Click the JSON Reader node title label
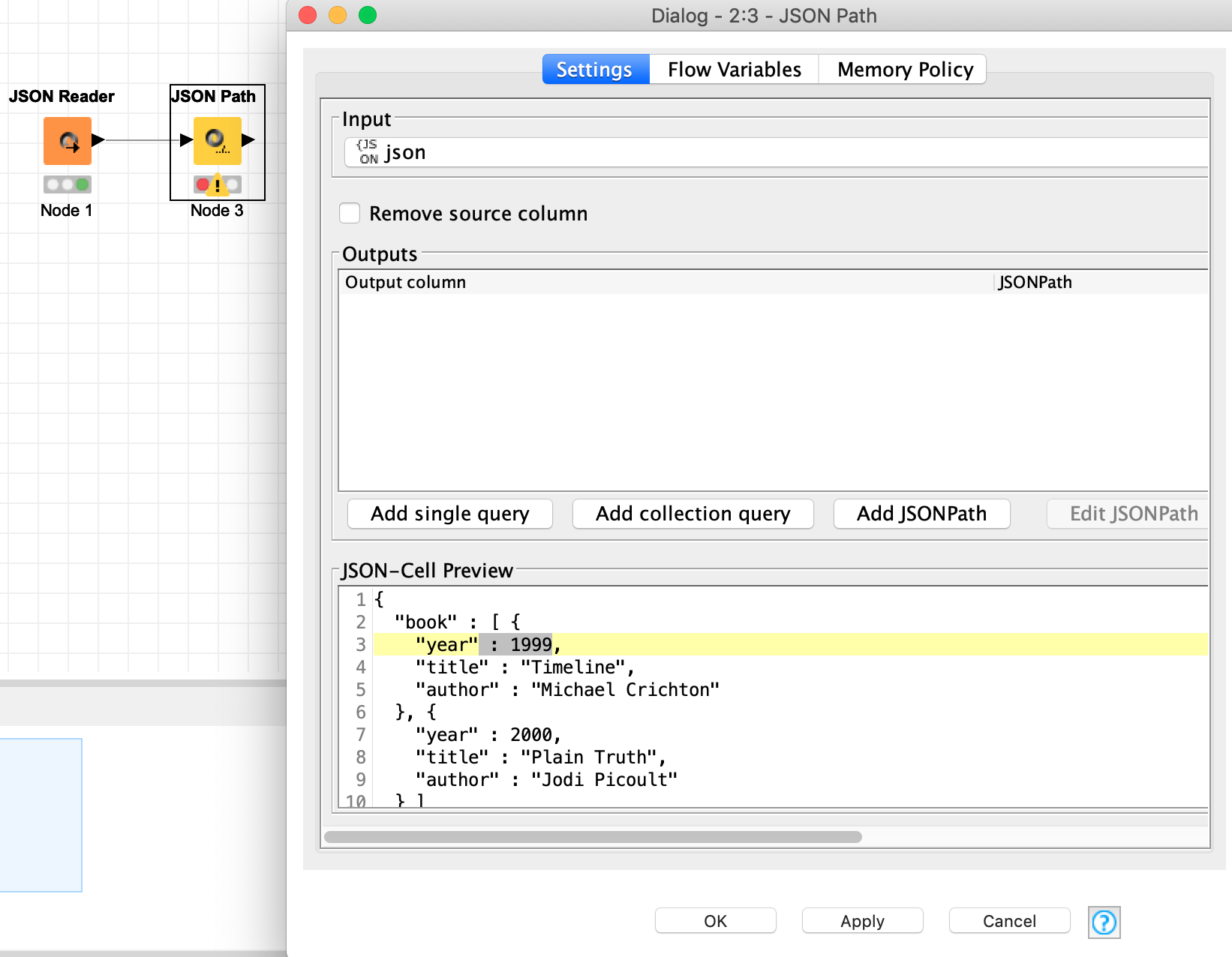 pyautogui.click(x=62, y=96)
